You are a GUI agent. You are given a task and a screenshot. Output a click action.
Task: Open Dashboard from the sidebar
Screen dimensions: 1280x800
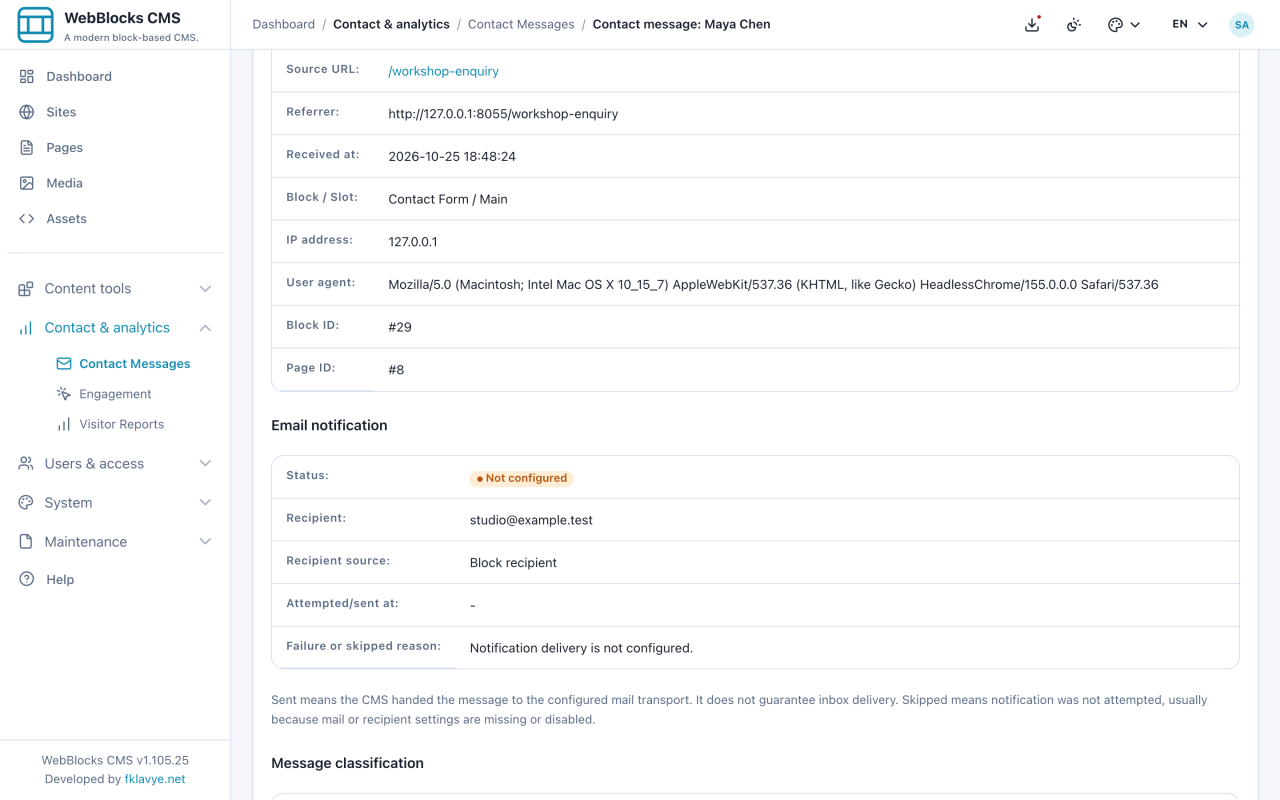pyautogui.click(x=79, y=76)
